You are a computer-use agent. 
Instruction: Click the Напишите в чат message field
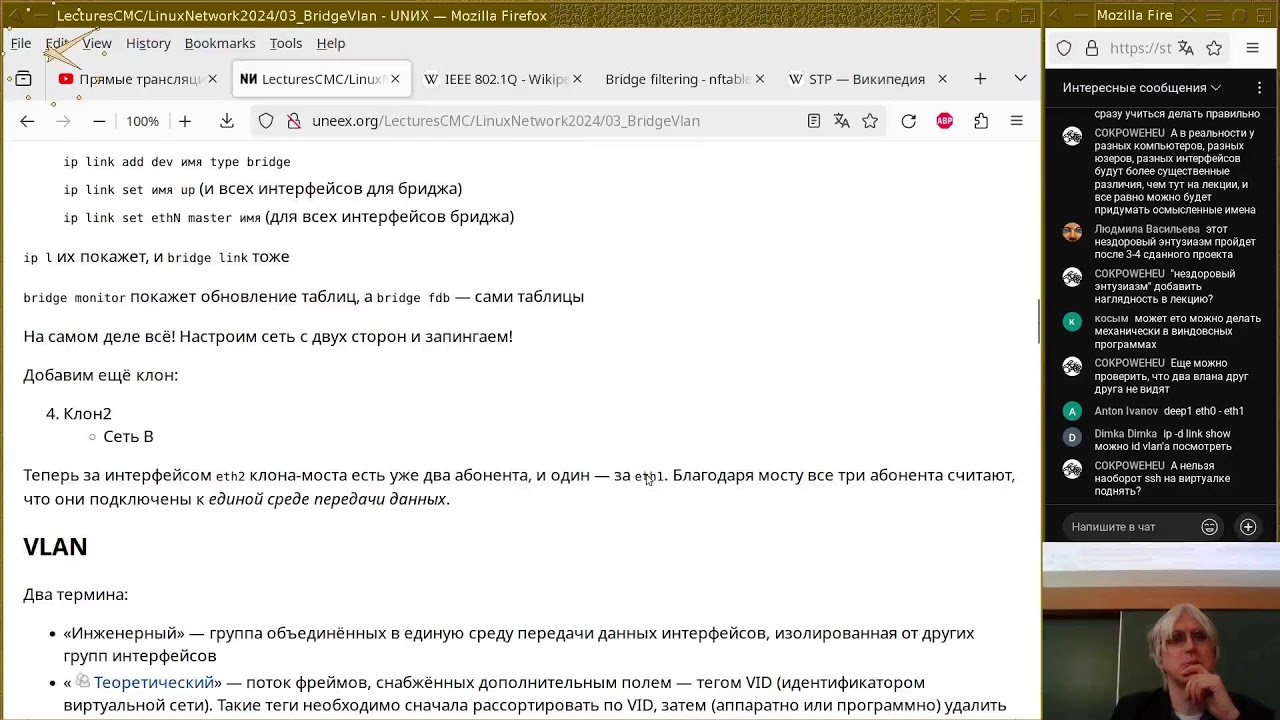pyautogui.click(x=1128, y=527)
